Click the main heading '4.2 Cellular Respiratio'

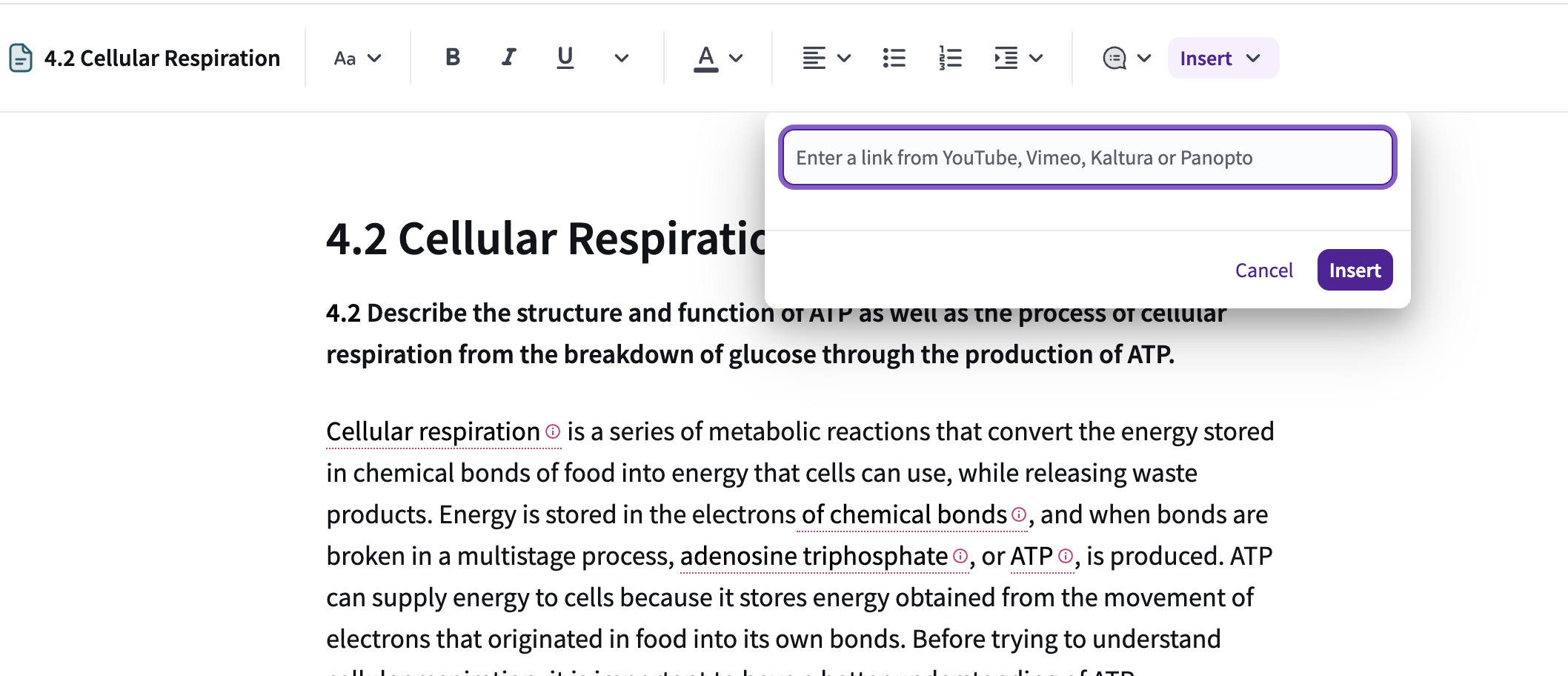(545, 239)
